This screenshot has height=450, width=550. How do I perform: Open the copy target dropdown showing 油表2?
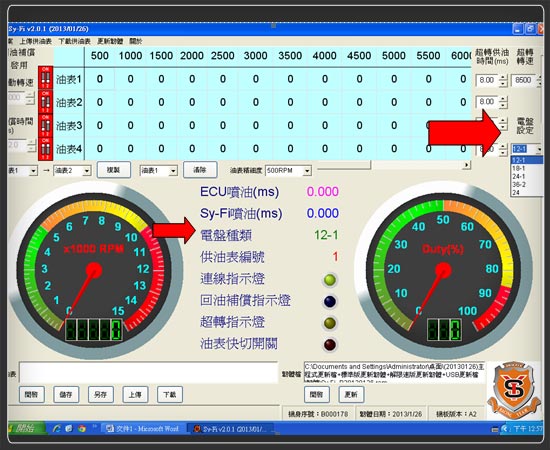coord(72,171)
